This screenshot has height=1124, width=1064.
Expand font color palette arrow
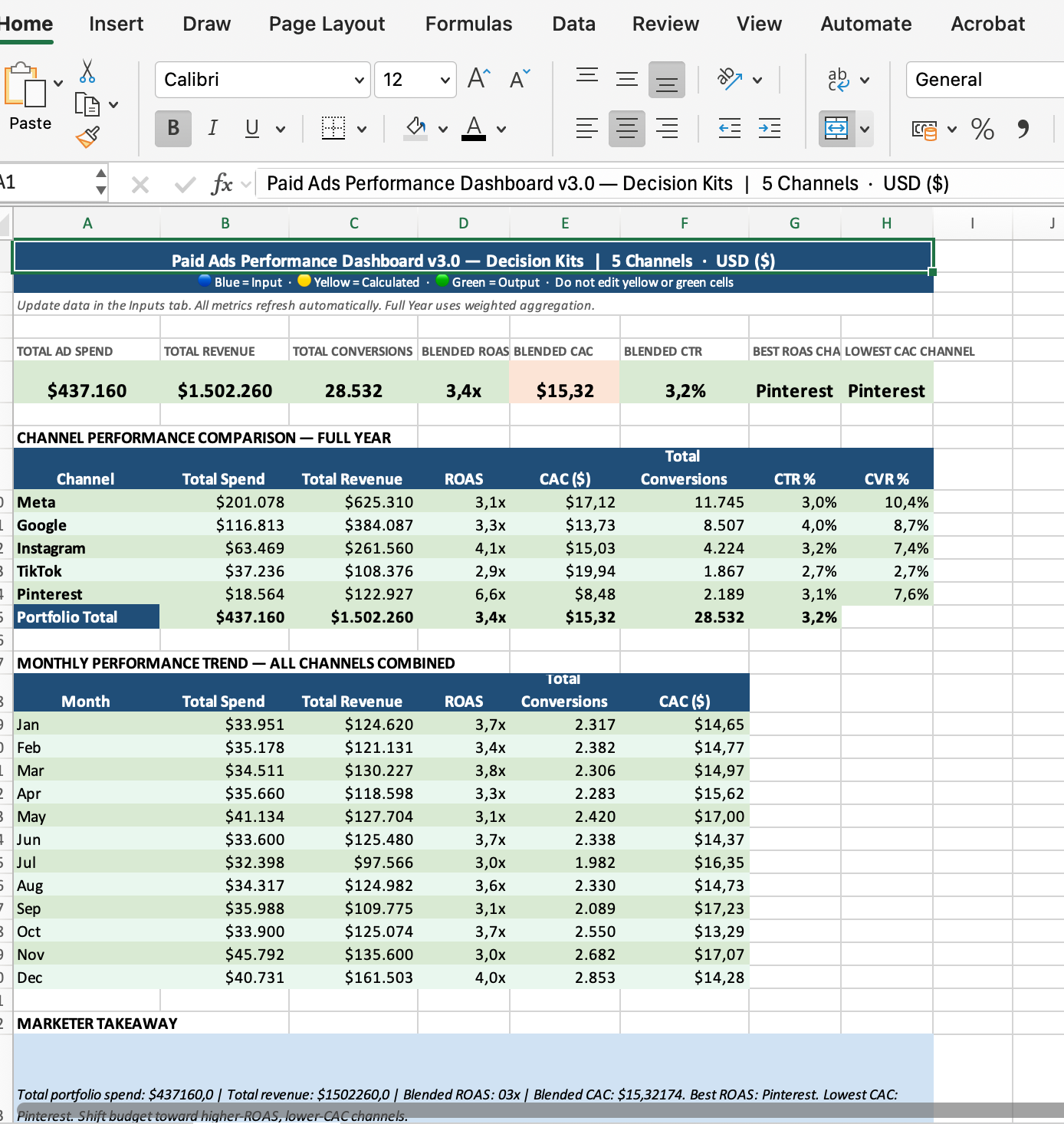pyautogui.click(x=501, y=129)
